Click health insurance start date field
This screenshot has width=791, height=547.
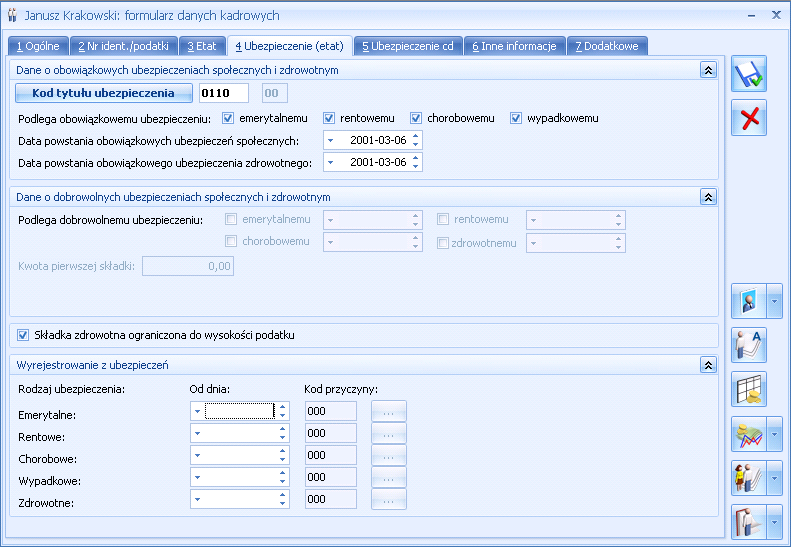point(374,162)
